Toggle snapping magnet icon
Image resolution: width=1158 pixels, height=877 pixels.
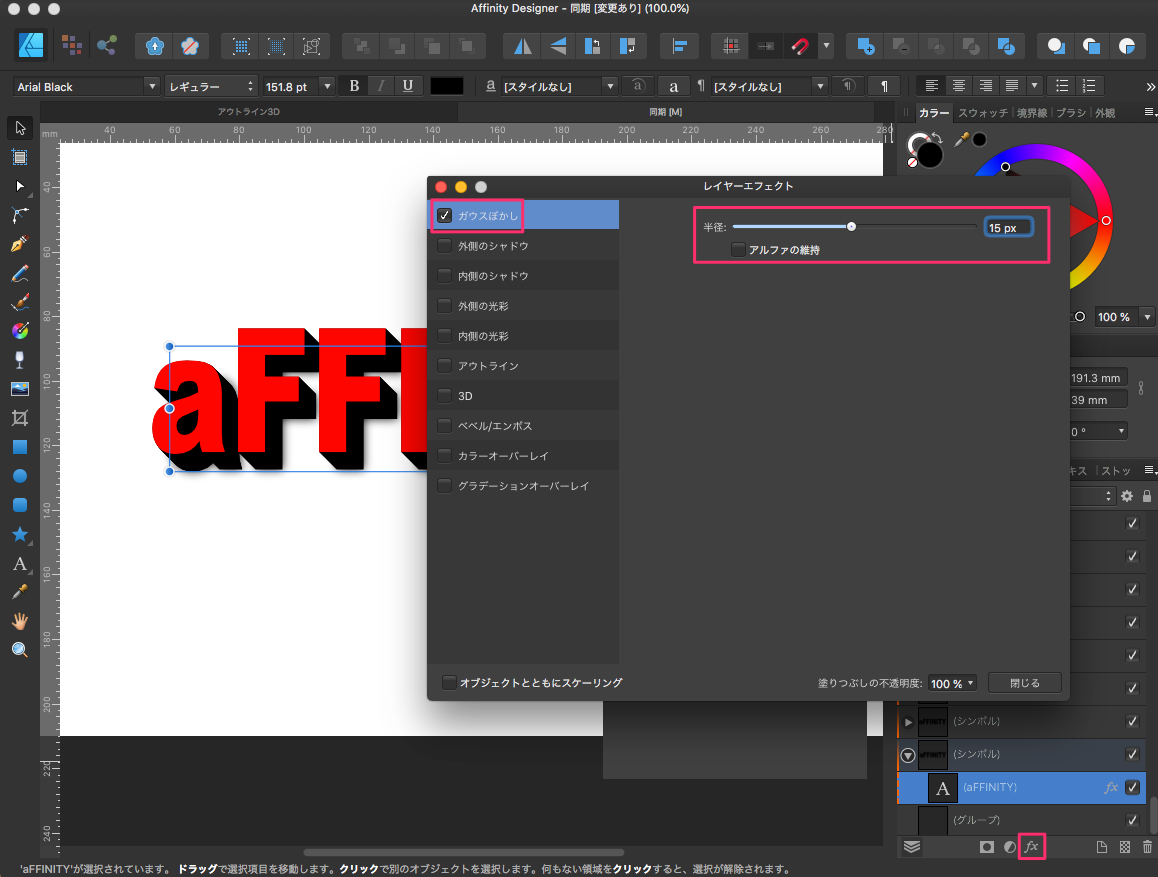pyautogui.click(x=801, y=47)
